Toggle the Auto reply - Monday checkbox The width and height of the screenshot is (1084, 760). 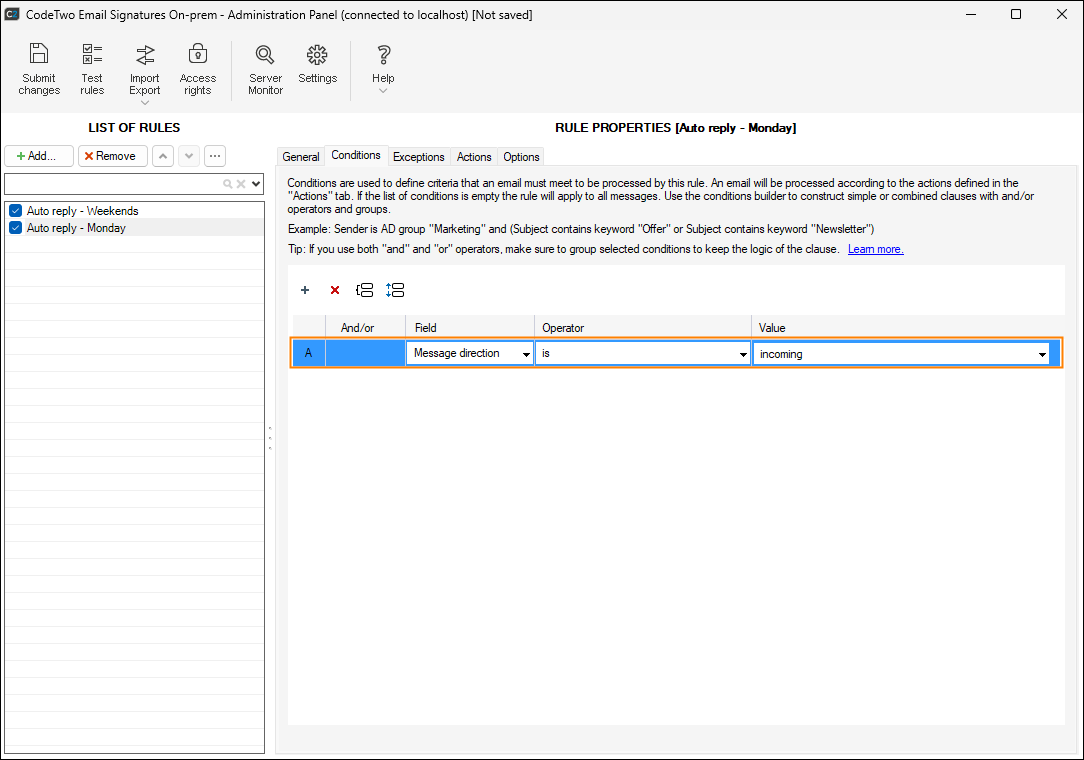tap(15, 228)
